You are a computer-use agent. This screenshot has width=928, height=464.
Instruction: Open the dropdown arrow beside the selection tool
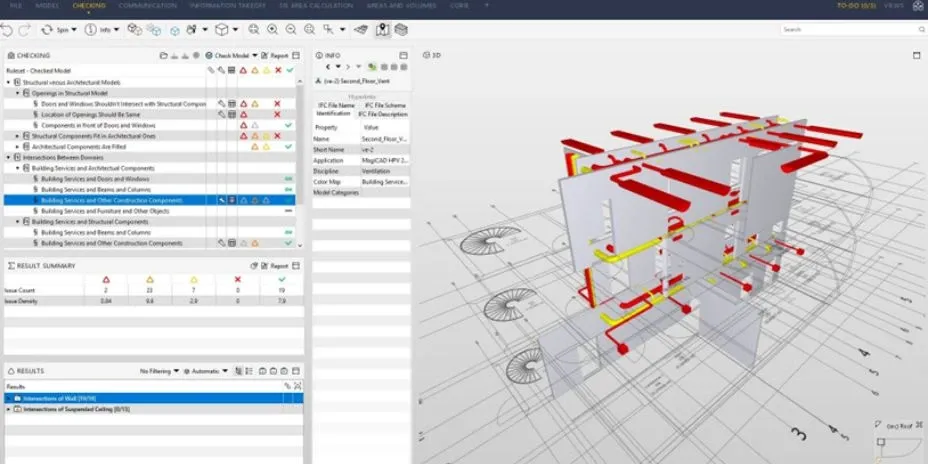click(x=343, y=30)
